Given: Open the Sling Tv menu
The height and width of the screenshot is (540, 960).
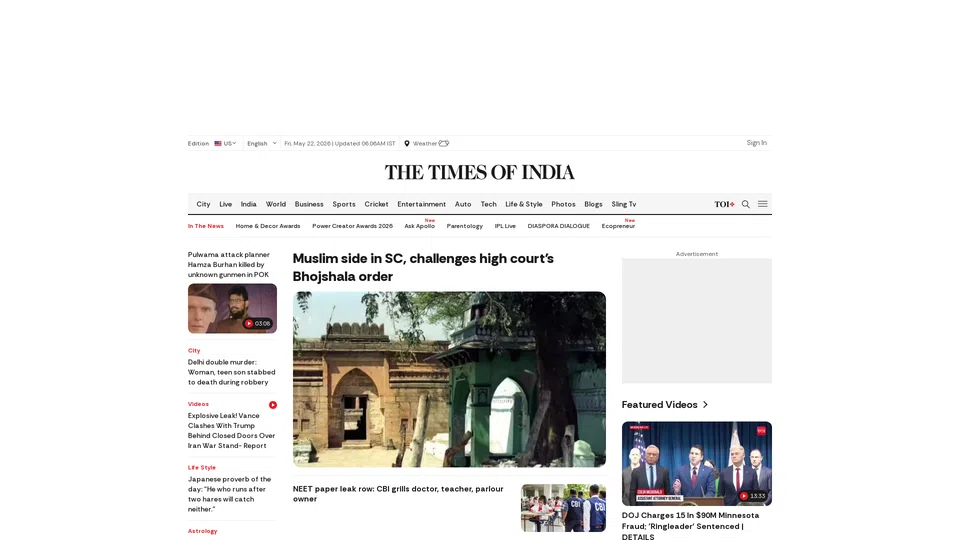Looking at the screenshot, I should [x=623, y=204].
